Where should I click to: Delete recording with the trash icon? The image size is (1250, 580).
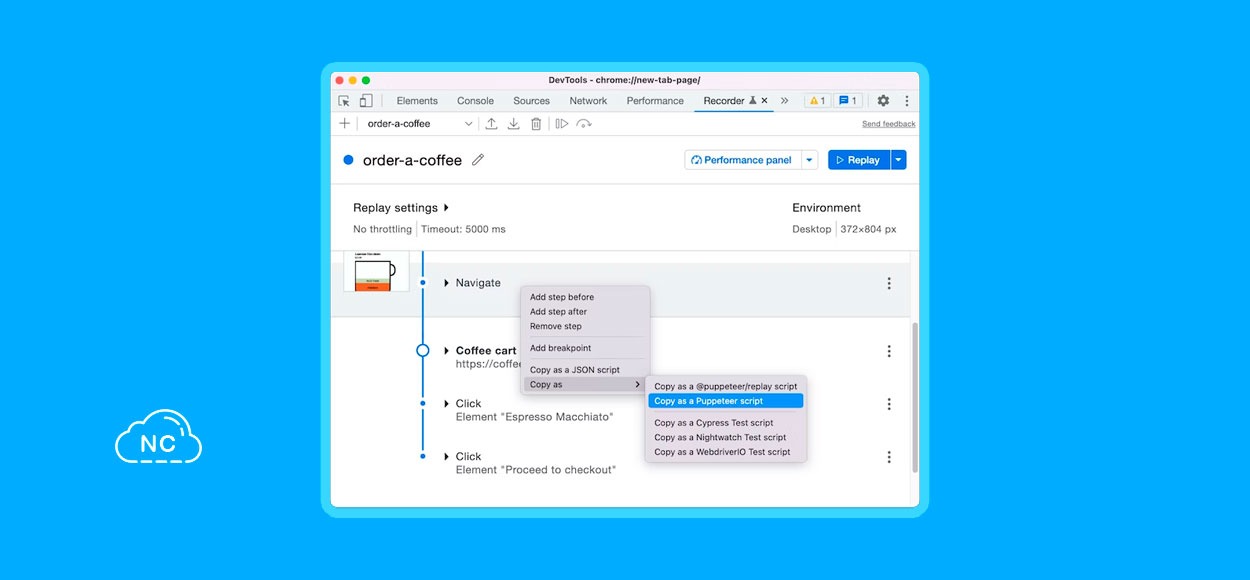536,123
